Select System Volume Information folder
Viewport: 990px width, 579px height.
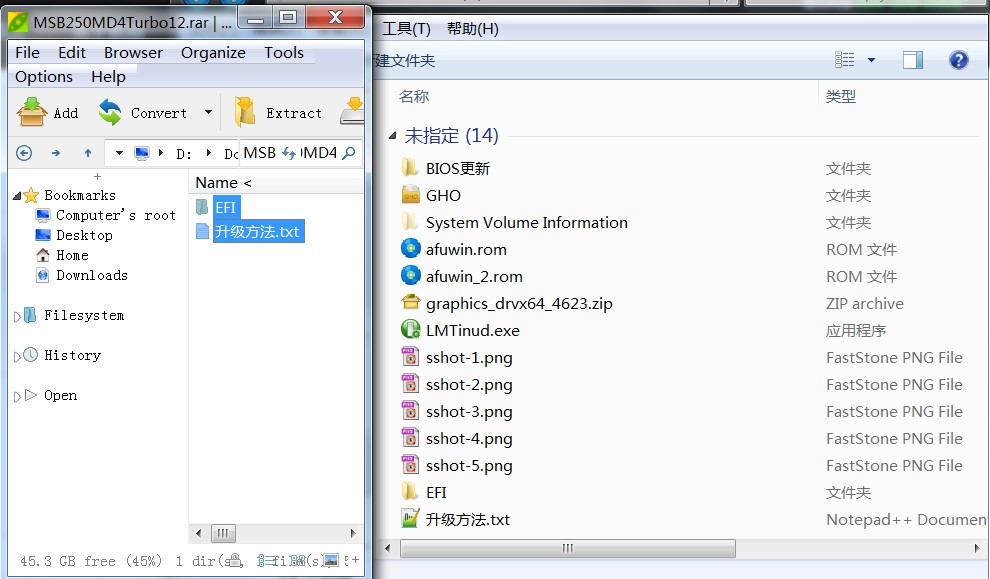pyautogui.click(x=527, y=222)
